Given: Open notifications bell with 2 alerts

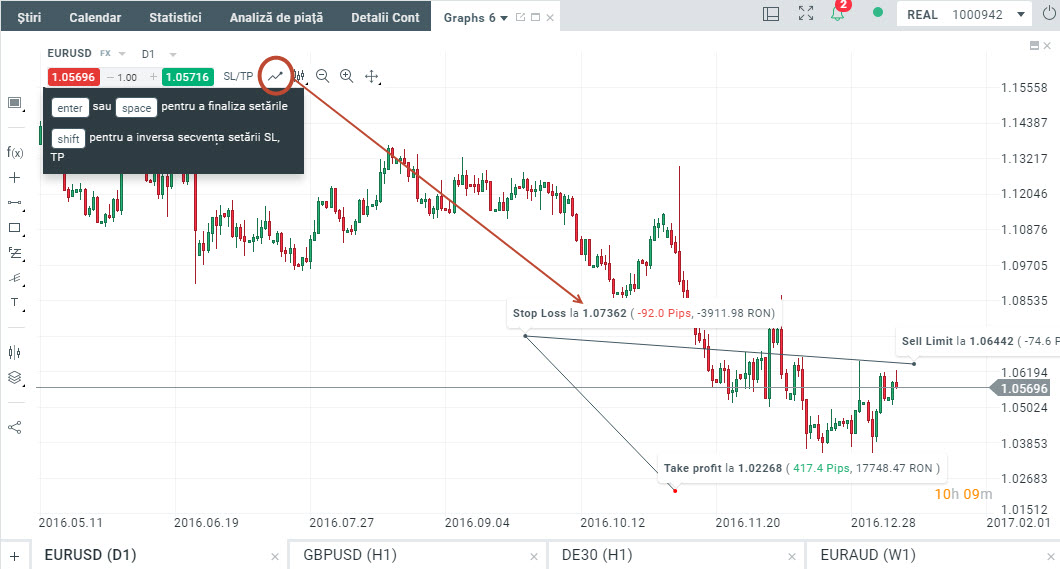Looking at the screenshot, I should coord(838,11).
